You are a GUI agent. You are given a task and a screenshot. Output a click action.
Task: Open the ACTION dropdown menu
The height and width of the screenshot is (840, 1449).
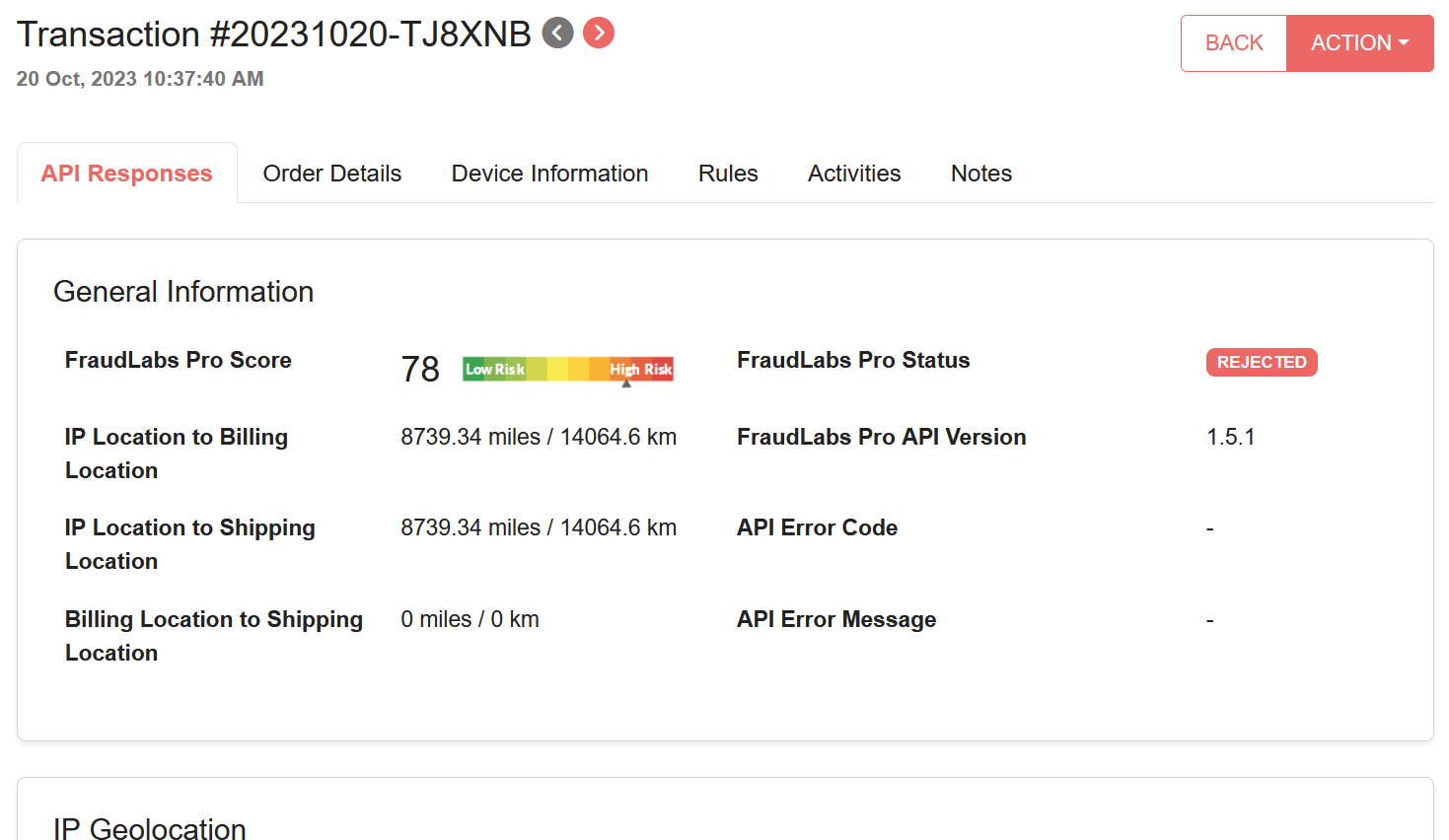tap(1360, 43)
